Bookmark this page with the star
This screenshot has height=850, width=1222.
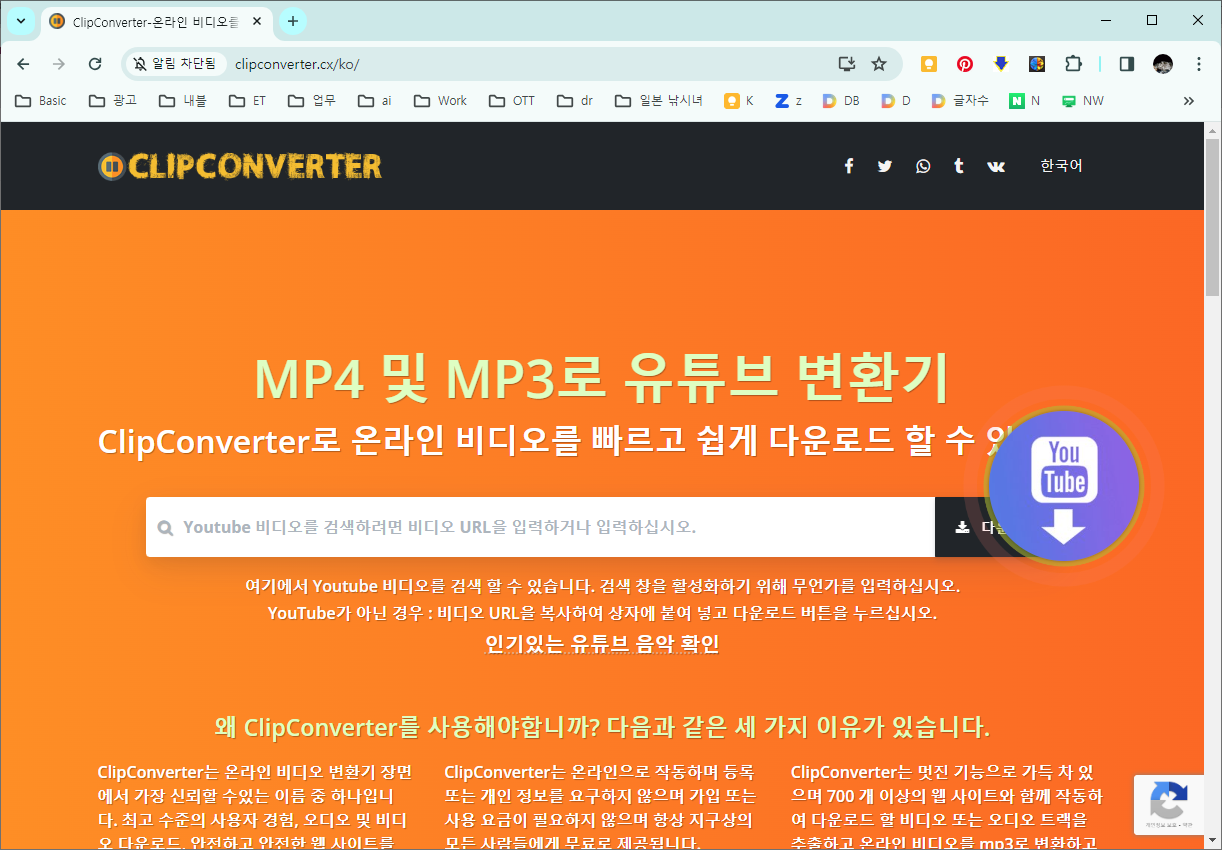point(879,64)
